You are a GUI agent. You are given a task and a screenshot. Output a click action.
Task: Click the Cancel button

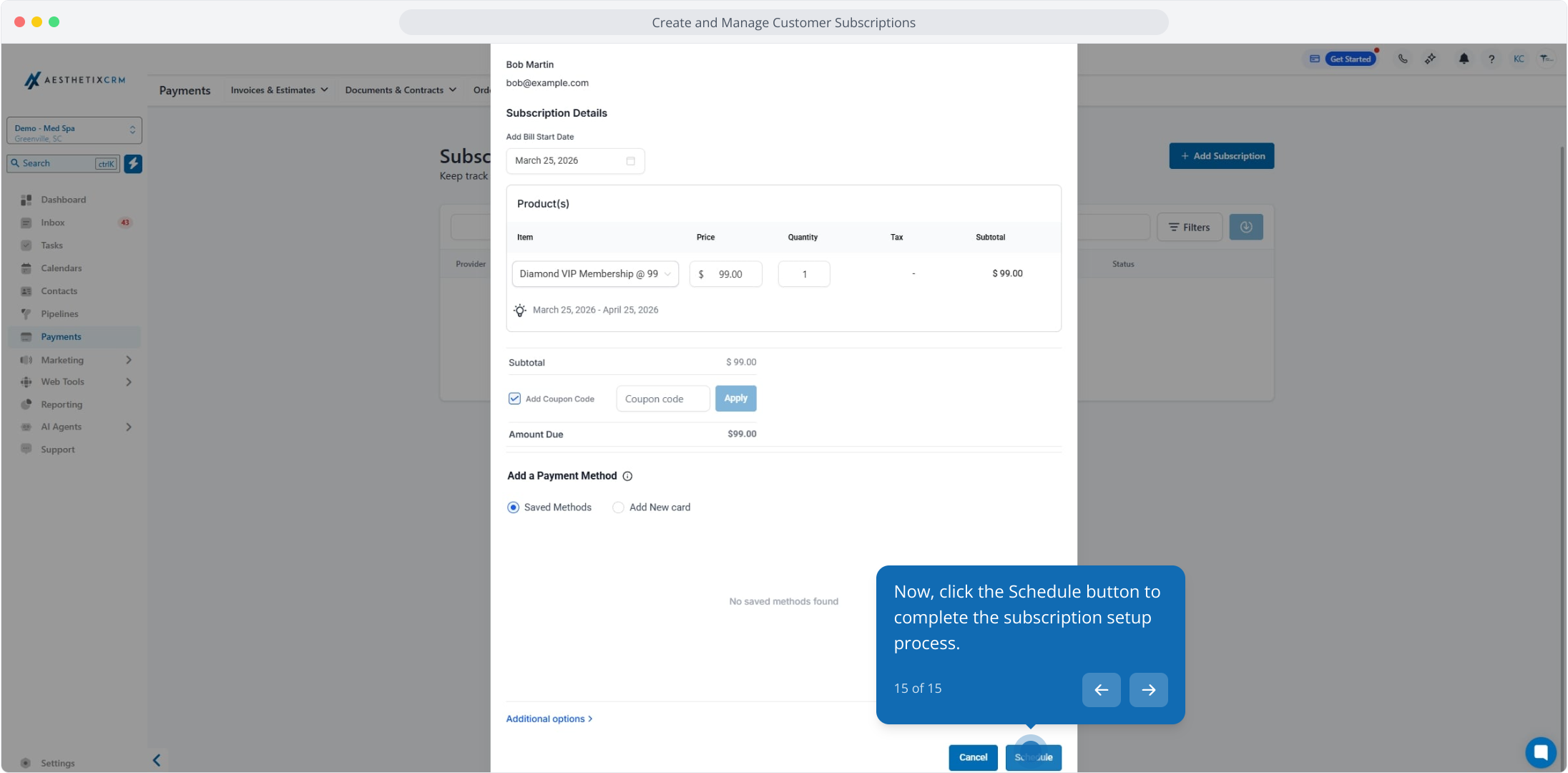coord(973,757)
